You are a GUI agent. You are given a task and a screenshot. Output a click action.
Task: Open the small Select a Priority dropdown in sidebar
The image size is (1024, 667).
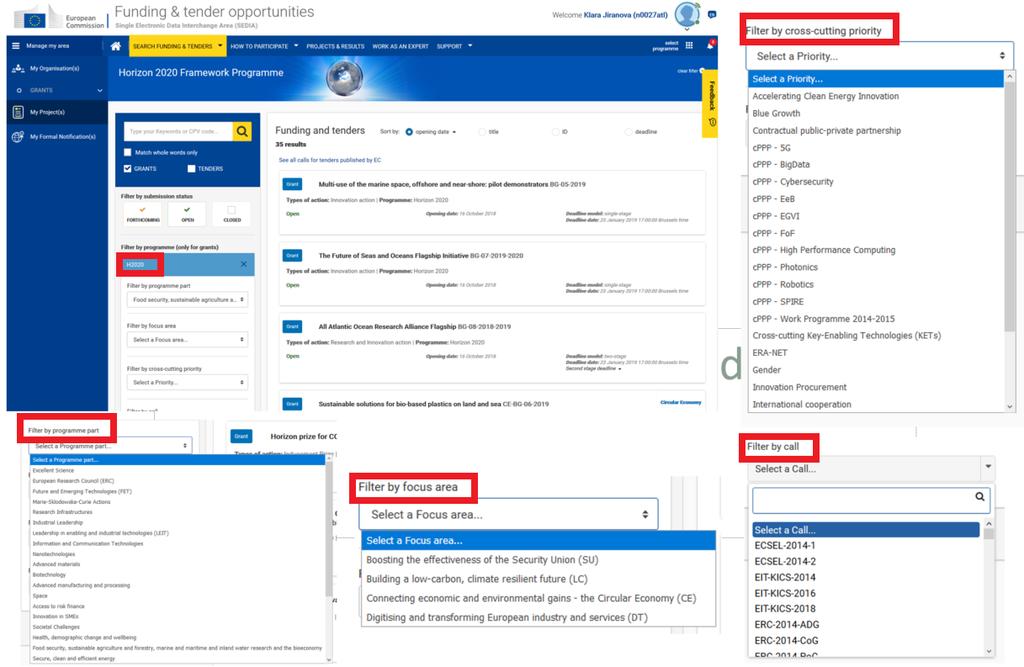point(187,382)
